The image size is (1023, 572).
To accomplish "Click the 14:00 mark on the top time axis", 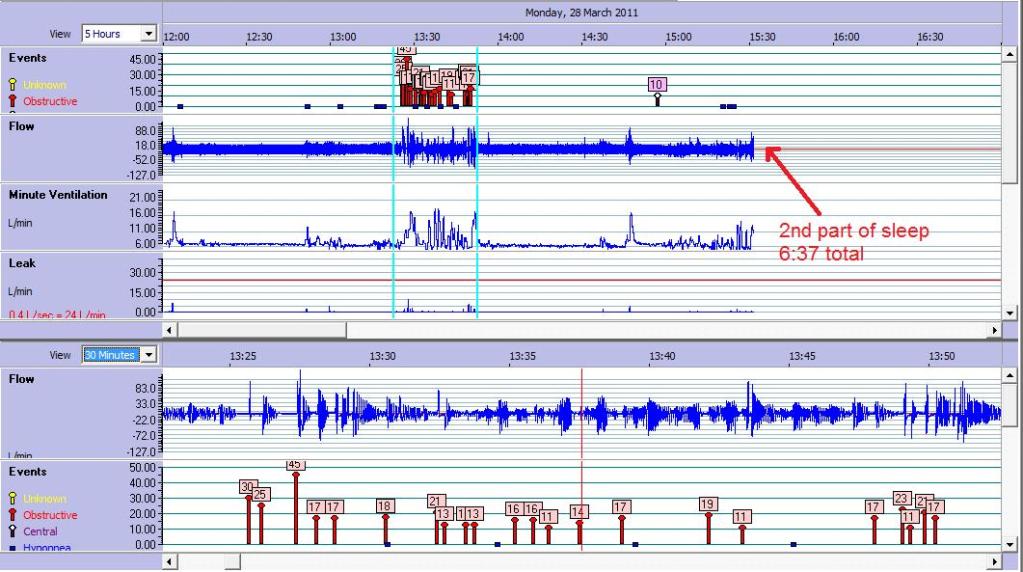I will tap(510, 37).
